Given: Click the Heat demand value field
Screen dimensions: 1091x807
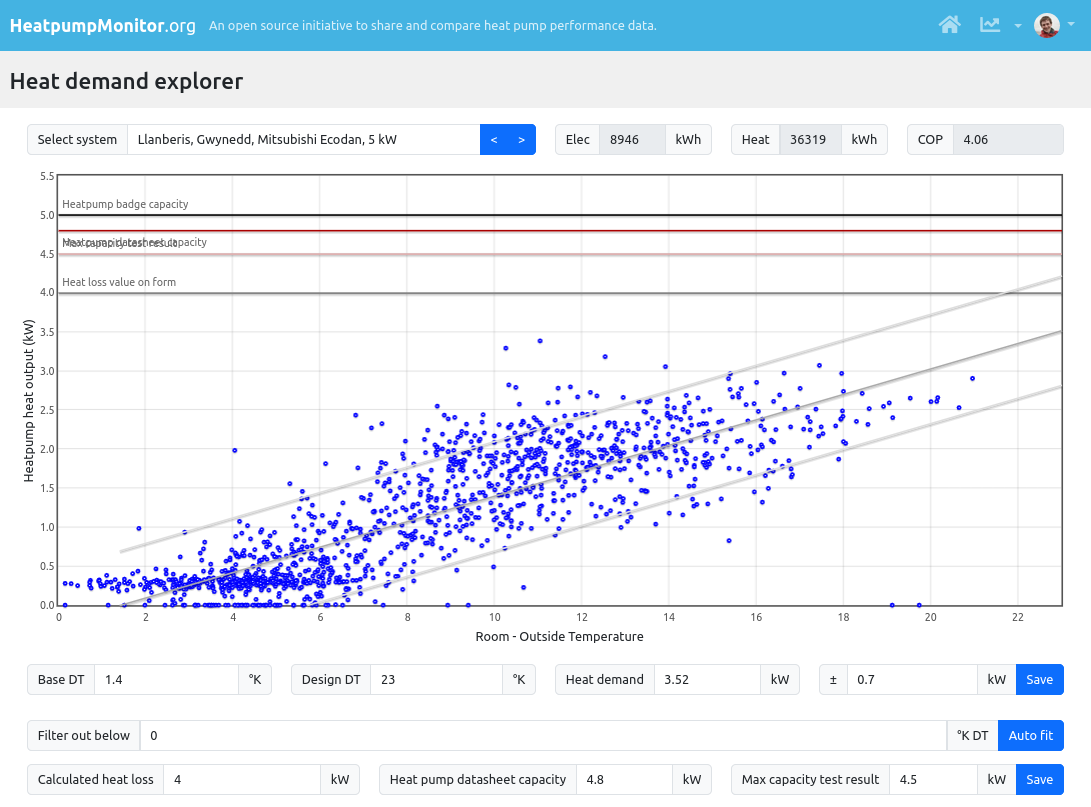Looking at the screenshot, I should pos(707,680).
